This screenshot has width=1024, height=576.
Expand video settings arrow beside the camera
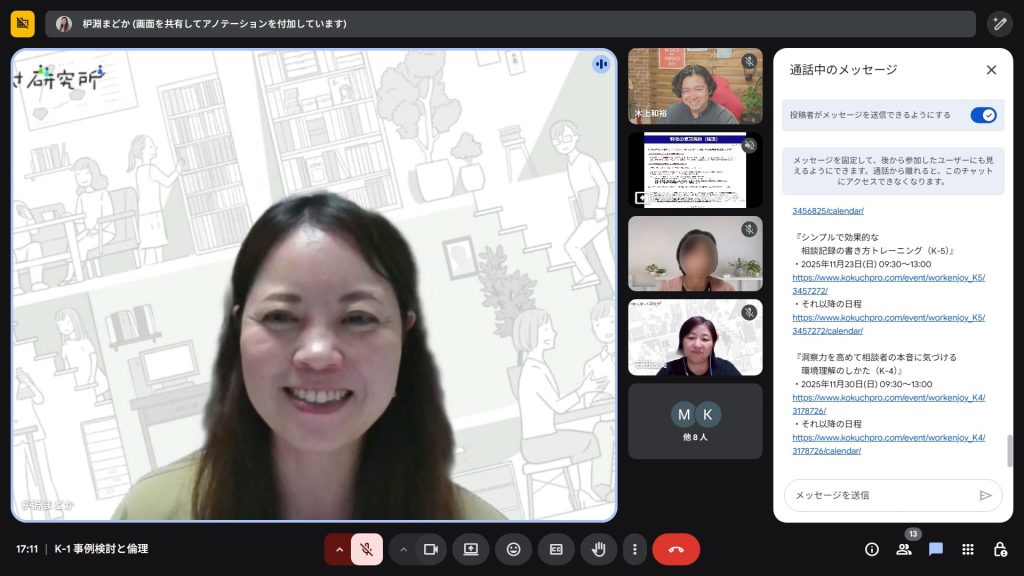coord(403,549)
